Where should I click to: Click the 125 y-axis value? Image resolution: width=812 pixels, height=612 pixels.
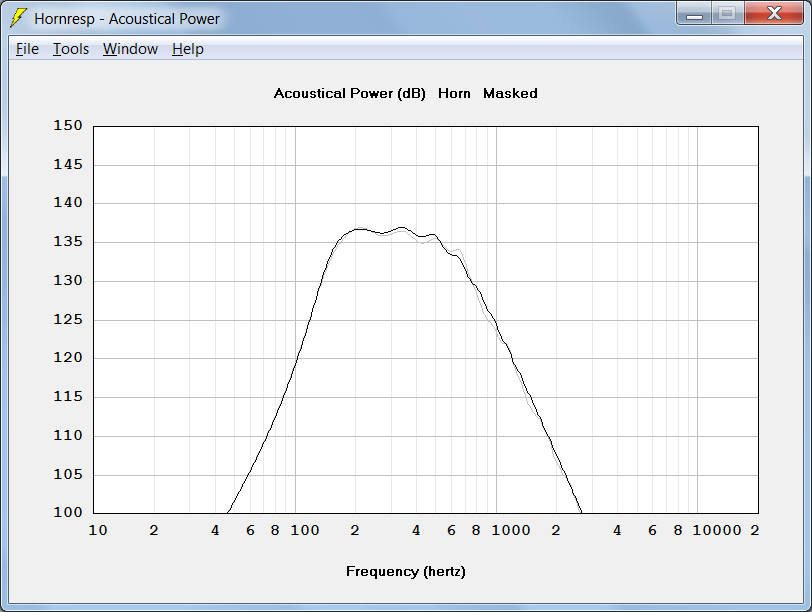(x=68, y=319)
